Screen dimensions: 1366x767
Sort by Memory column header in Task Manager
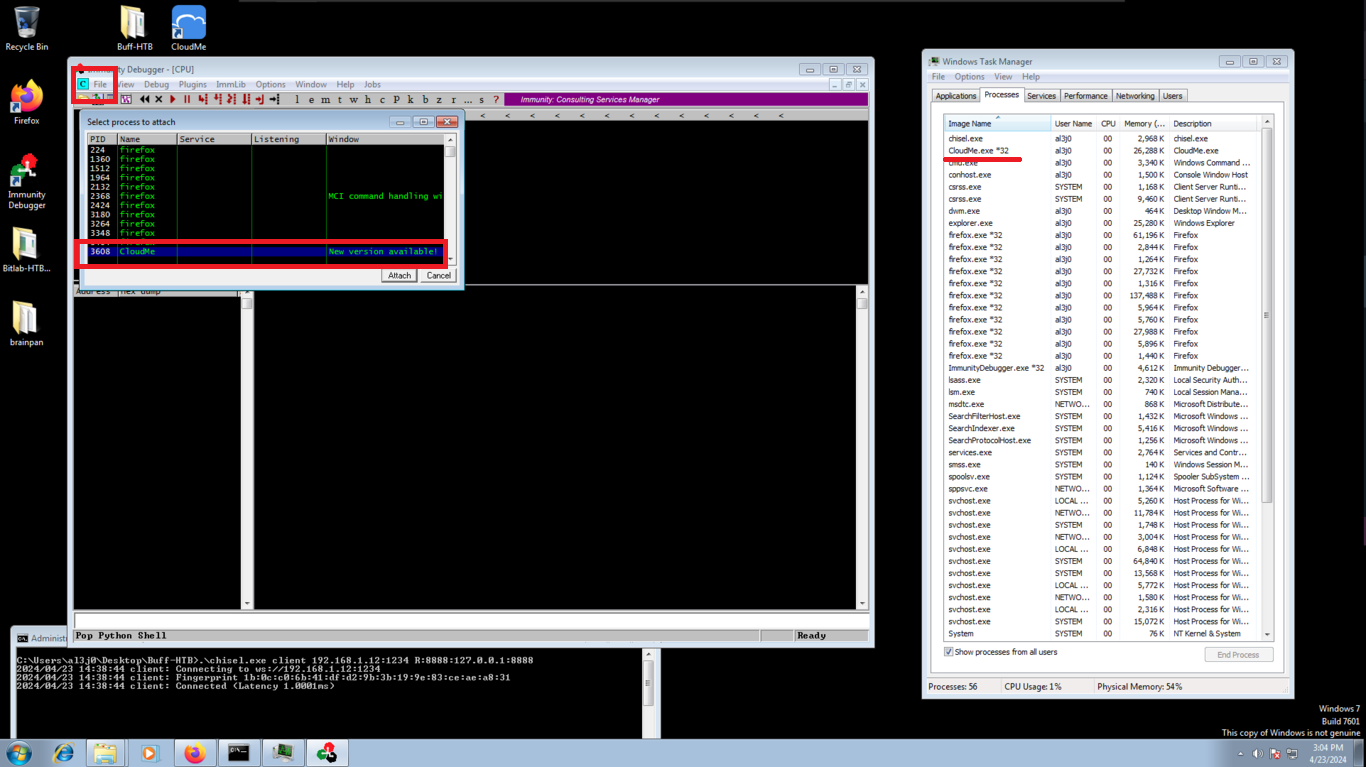click(x=1142, y=123)
